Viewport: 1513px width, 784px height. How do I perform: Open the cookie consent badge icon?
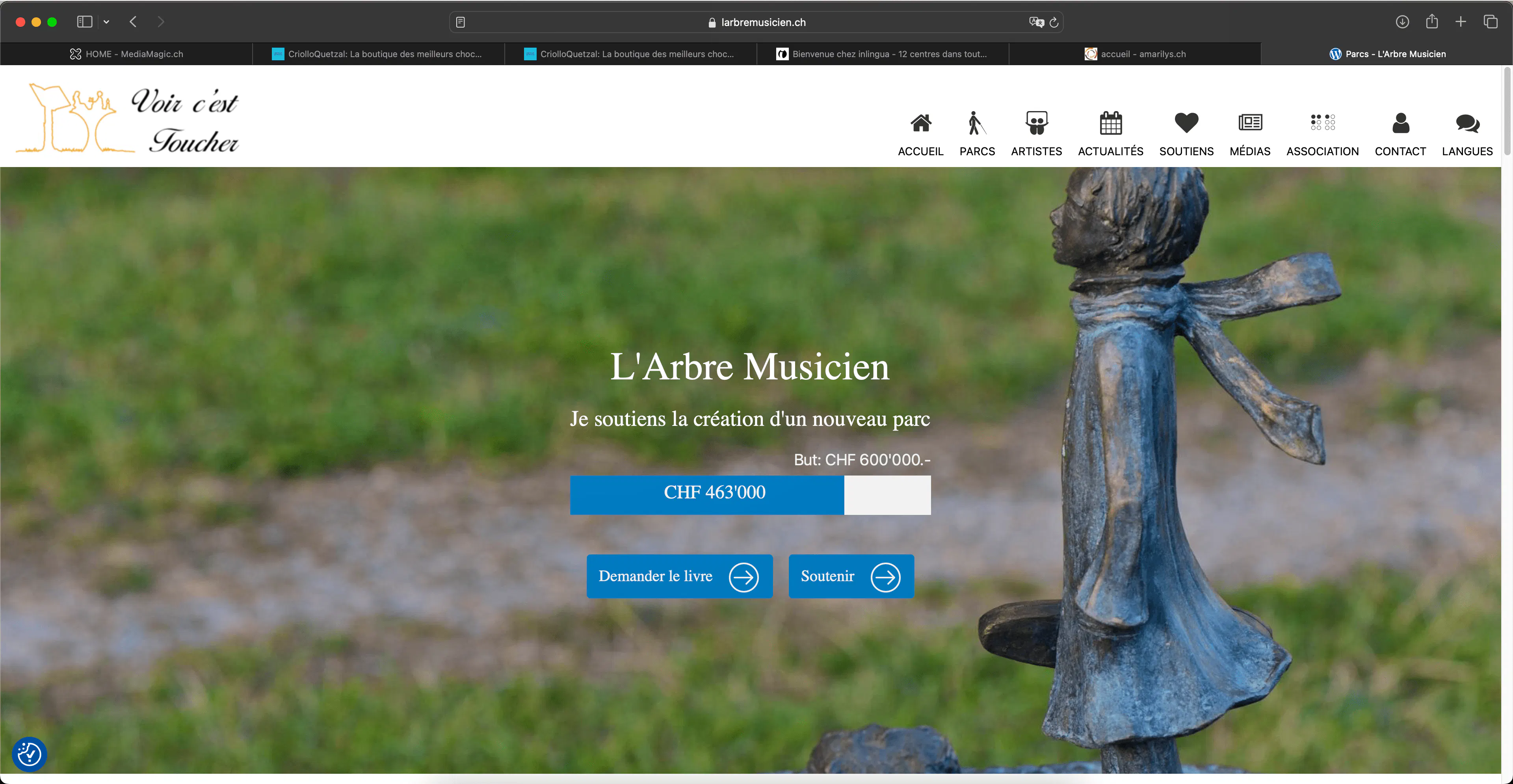pos(30,754)
